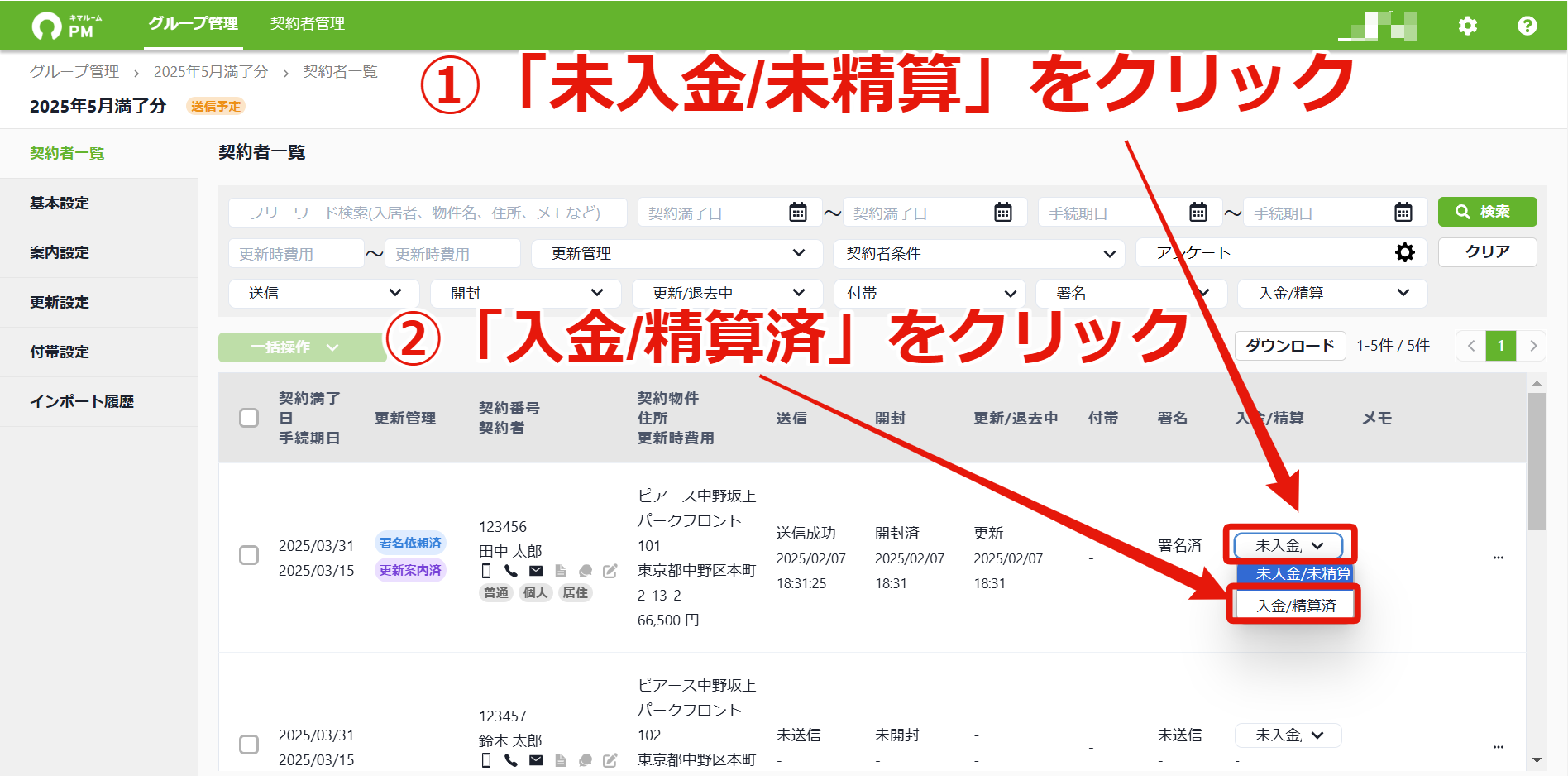Open 案内設定 in sidebar
This screenshot has width=1568, height=776.
point(99,253)
